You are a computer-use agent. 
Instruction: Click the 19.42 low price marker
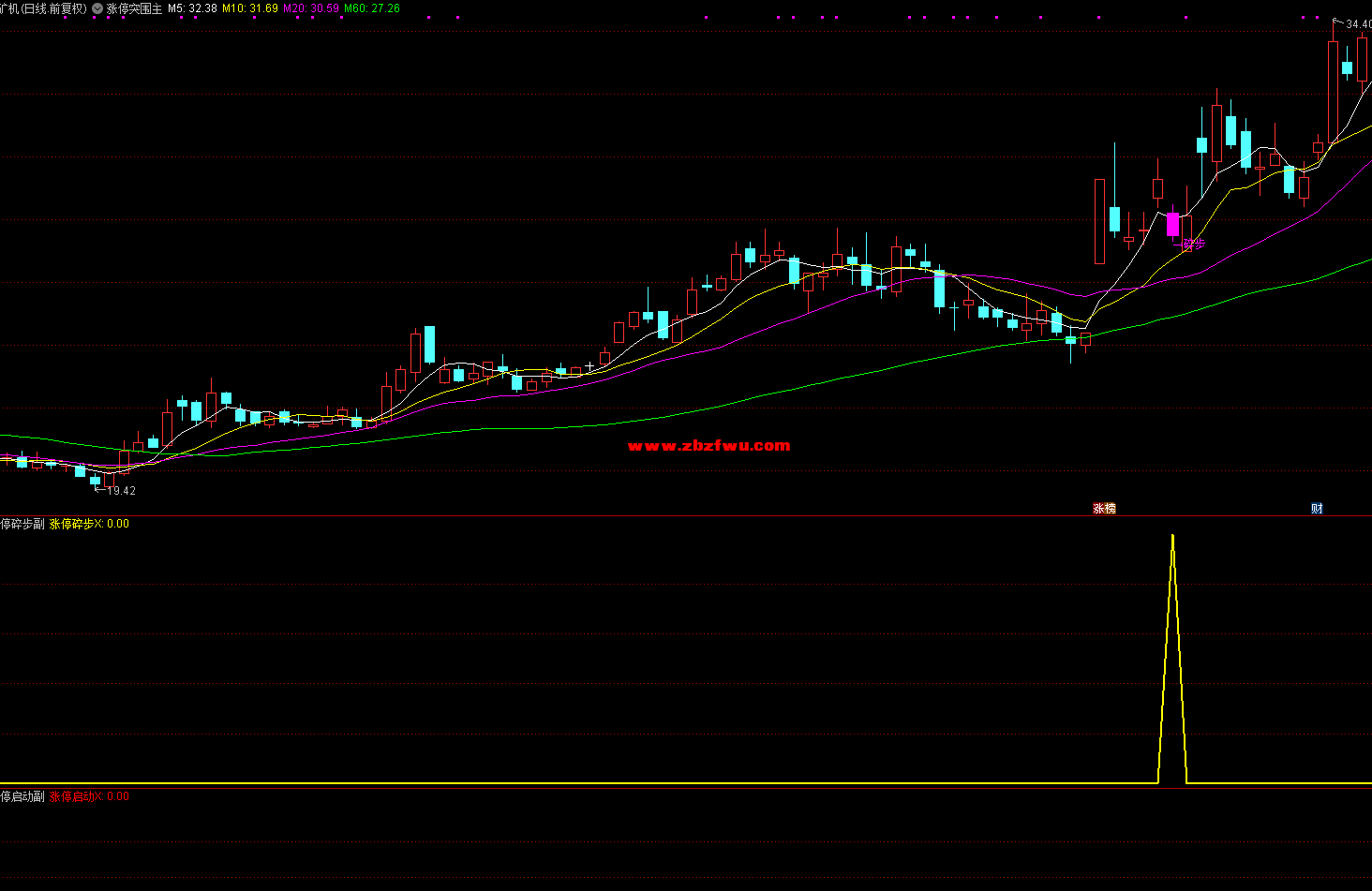121,491
